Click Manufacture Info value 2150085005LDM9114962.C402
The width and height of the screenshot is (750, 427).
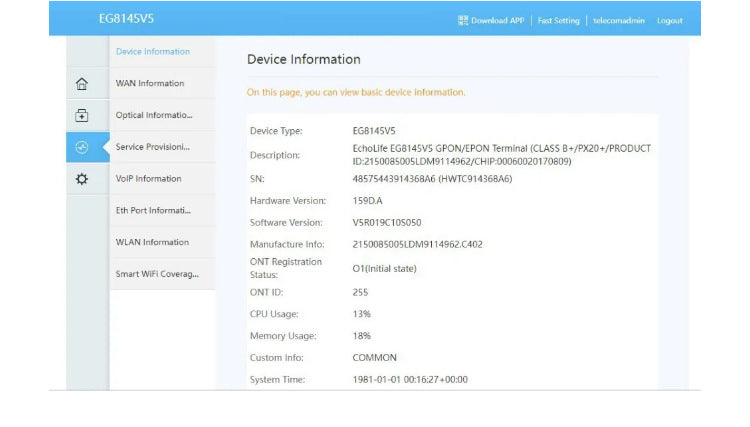point(418,244)
